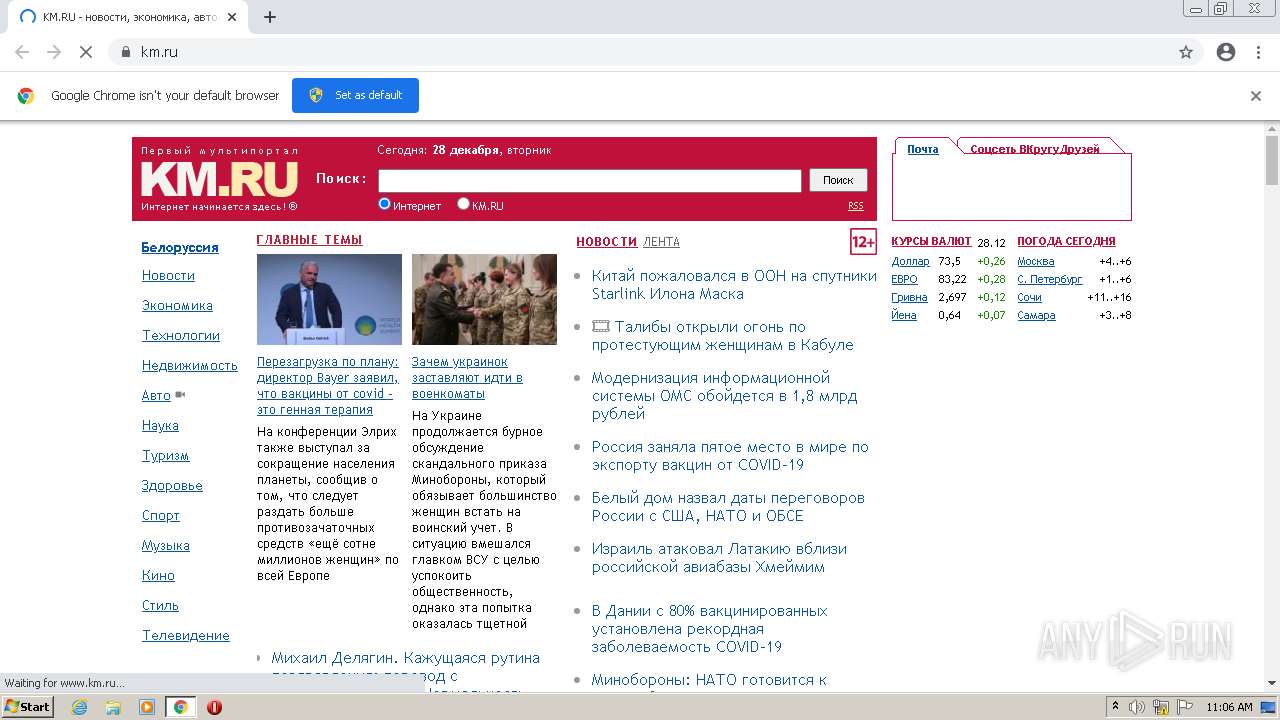The height and width of the screenshot is (720, 1280).
Task: Open the ПОГОДА СЕГОДНЯ weather link
Action: tap(1066, 241)
